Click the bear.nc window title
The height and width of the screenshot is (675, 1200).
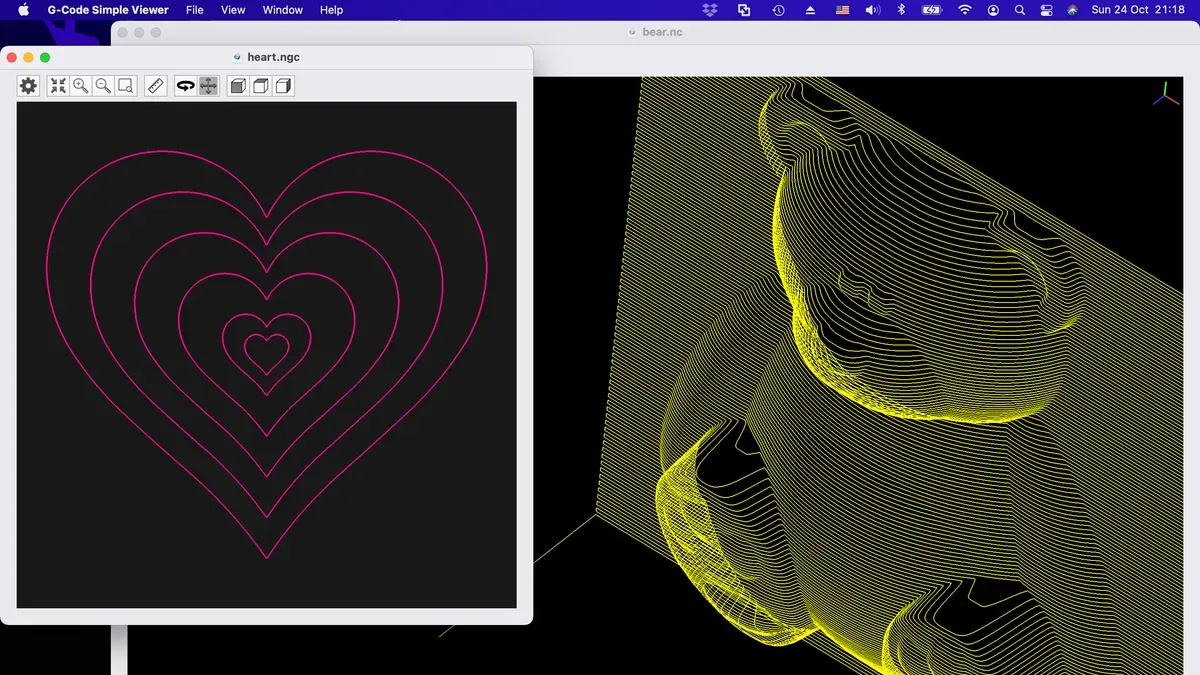pyautogui.click(x=662, y=32)
